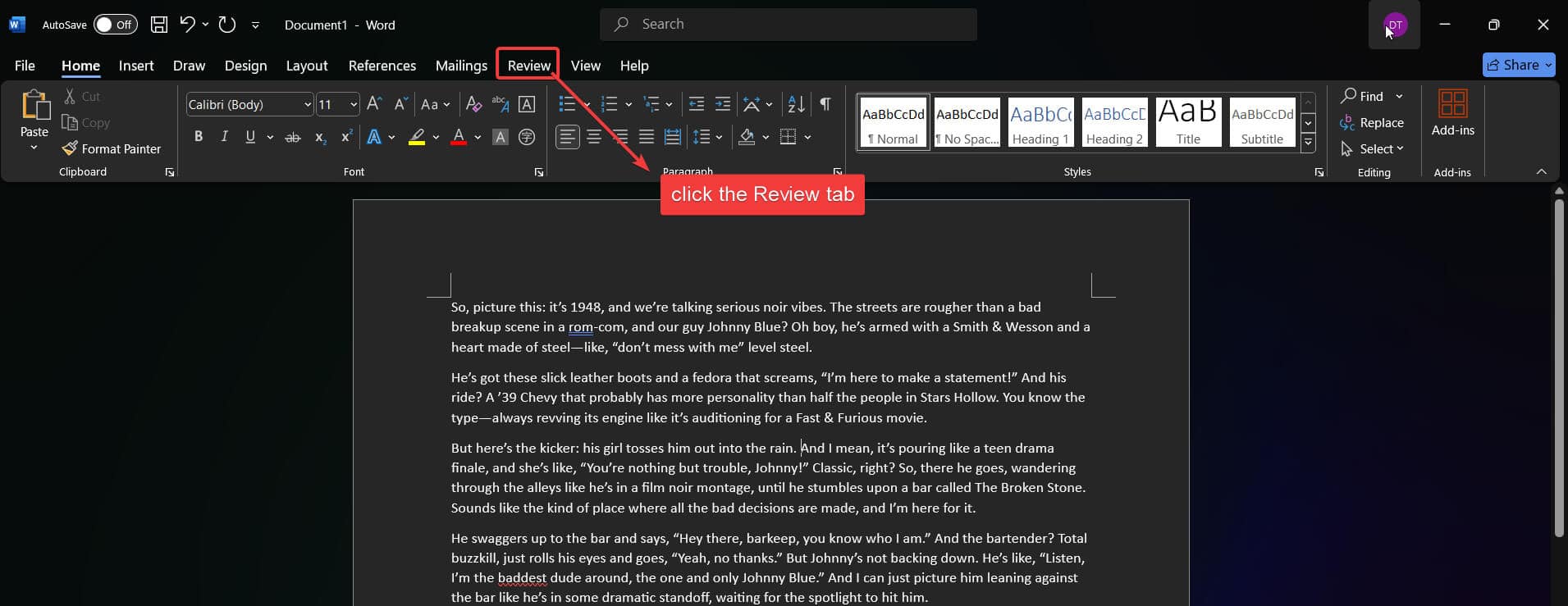Justify the paragraph text

point(647,137)
